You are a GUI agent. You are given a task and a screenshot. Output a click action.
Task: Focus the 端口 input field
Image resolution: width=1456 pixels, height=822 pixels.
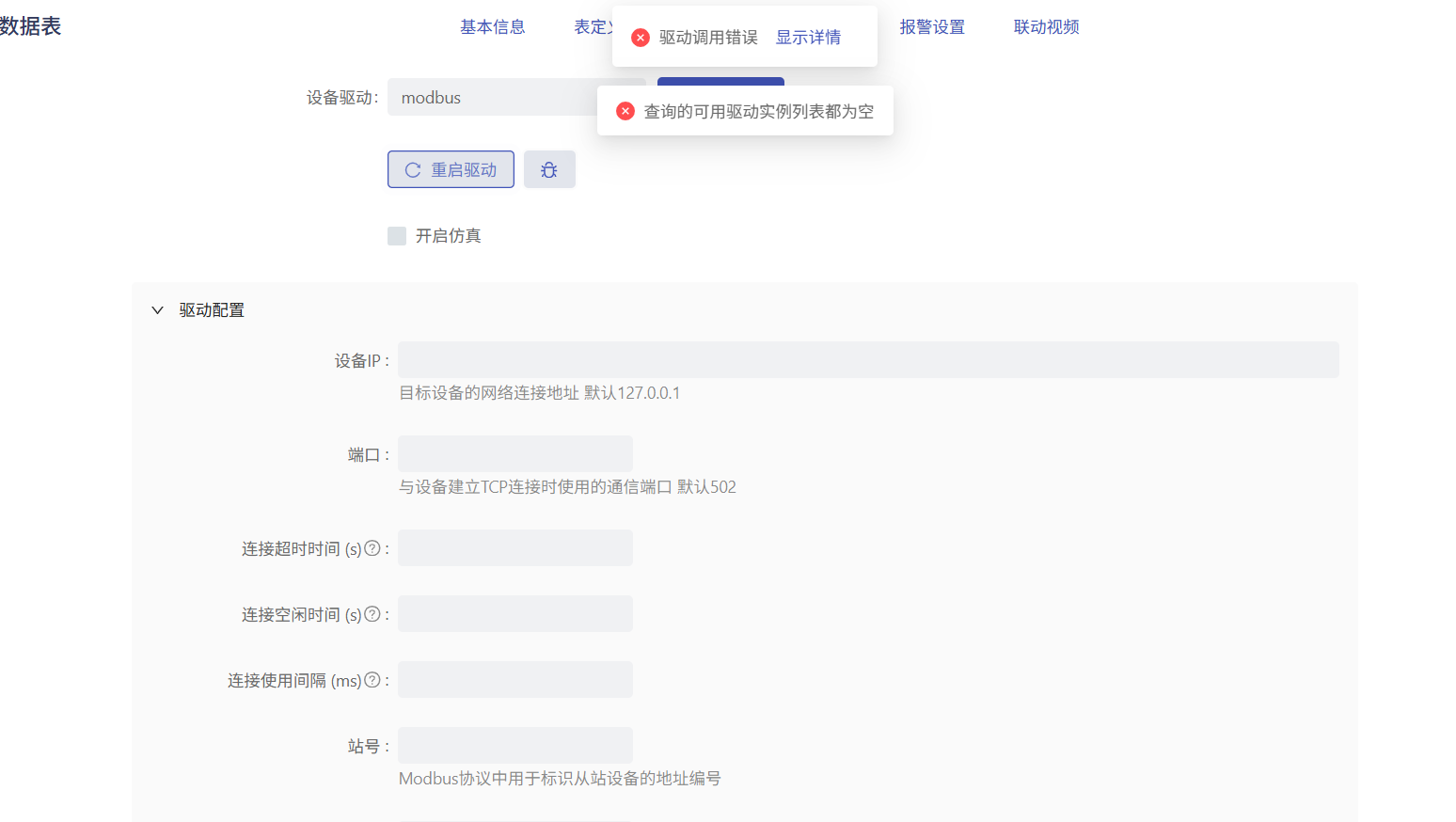515,453
